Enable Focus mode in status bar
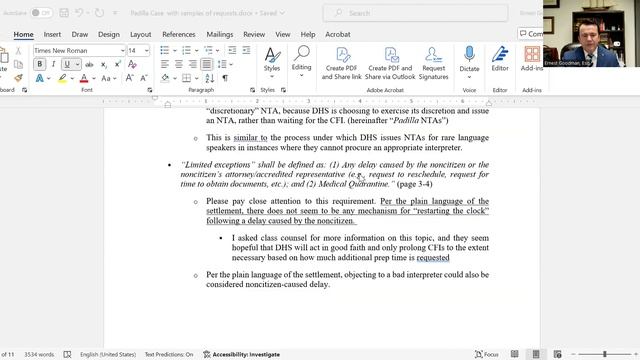The width and height of the screenshot is (640, 360). click(487, 354)
